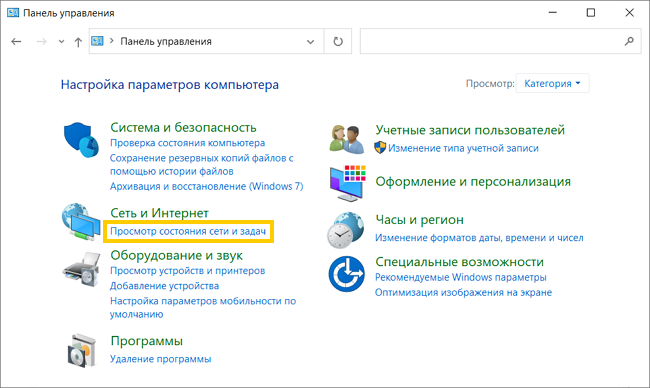650x388 pixels.
Task: Open Оборудование и звук category
Action: pos(176,255)
